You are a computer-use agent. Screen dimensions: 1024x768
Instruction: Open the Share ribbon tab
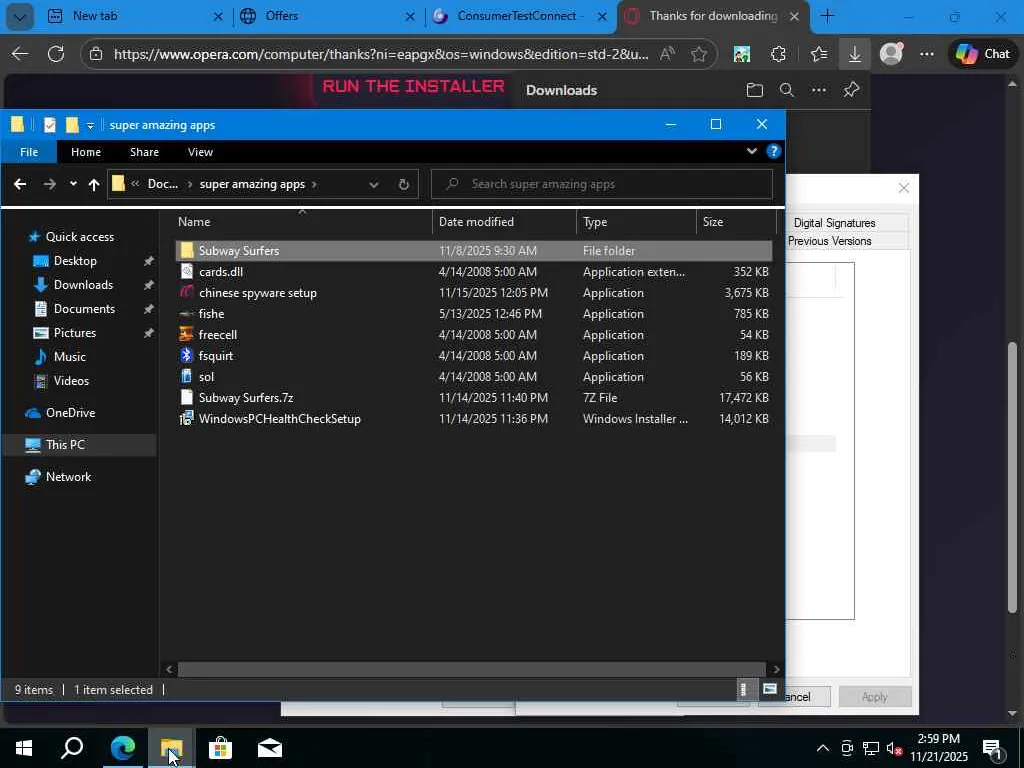[144, 152]
